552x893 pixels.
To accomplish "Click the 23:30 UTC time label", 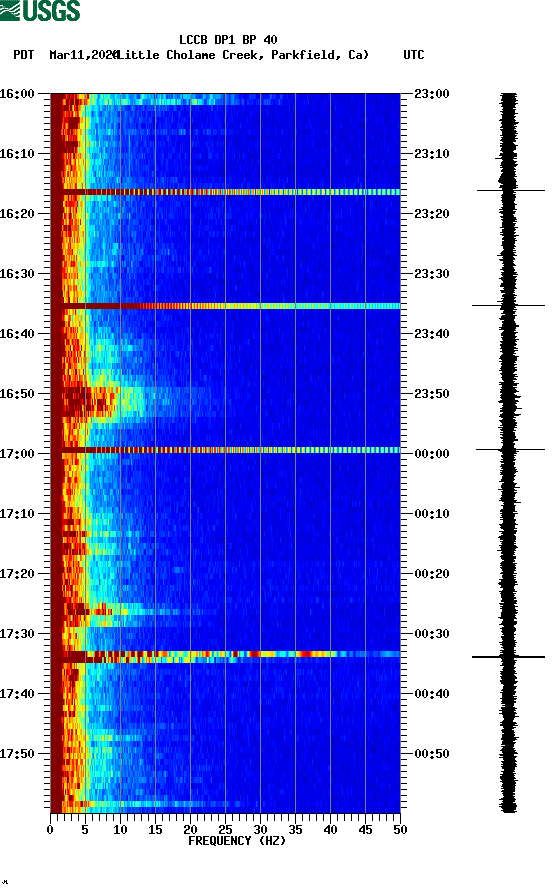I will click(x=432, y=274).
